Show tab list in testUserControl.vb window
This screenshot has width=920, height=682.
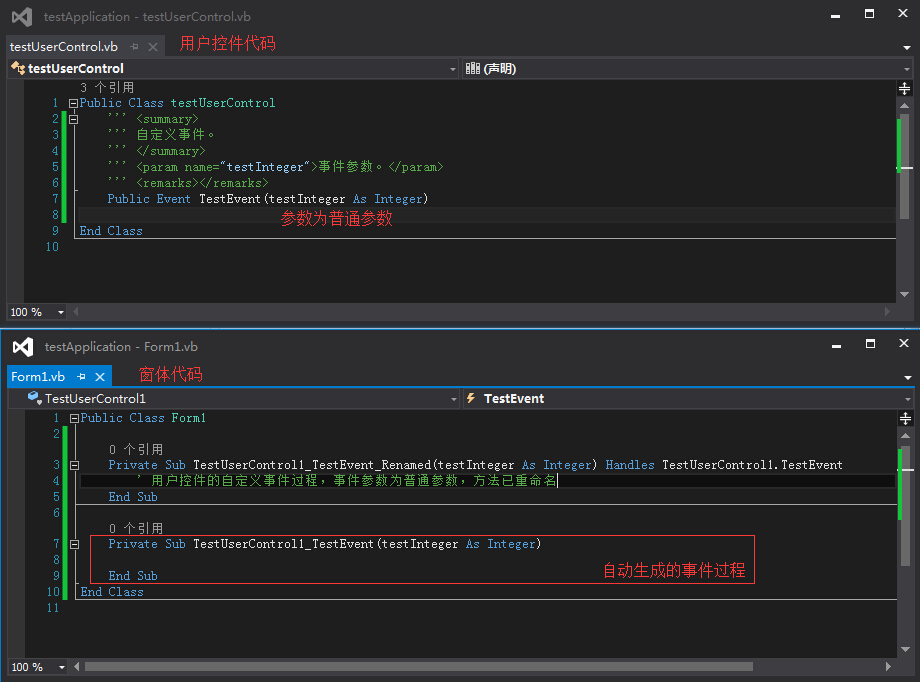pyautogui.click(x=907, y=48)
